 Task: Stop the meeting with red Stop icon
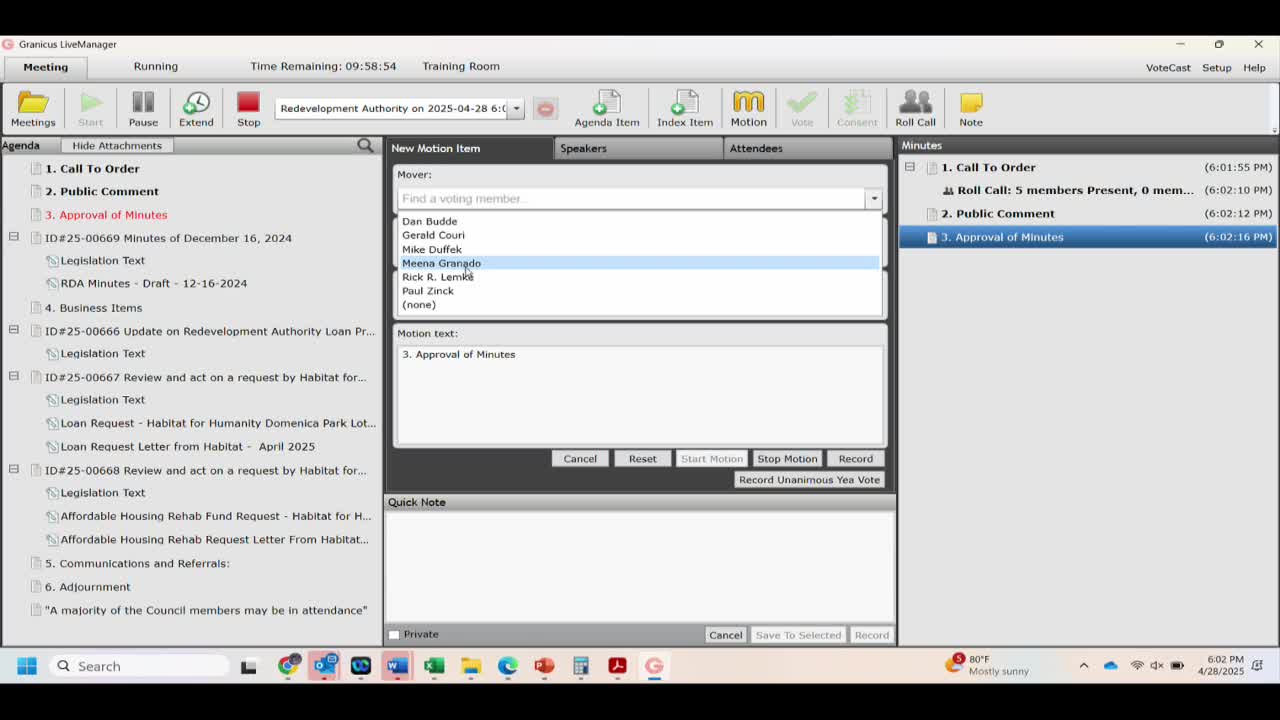(248, 108)
